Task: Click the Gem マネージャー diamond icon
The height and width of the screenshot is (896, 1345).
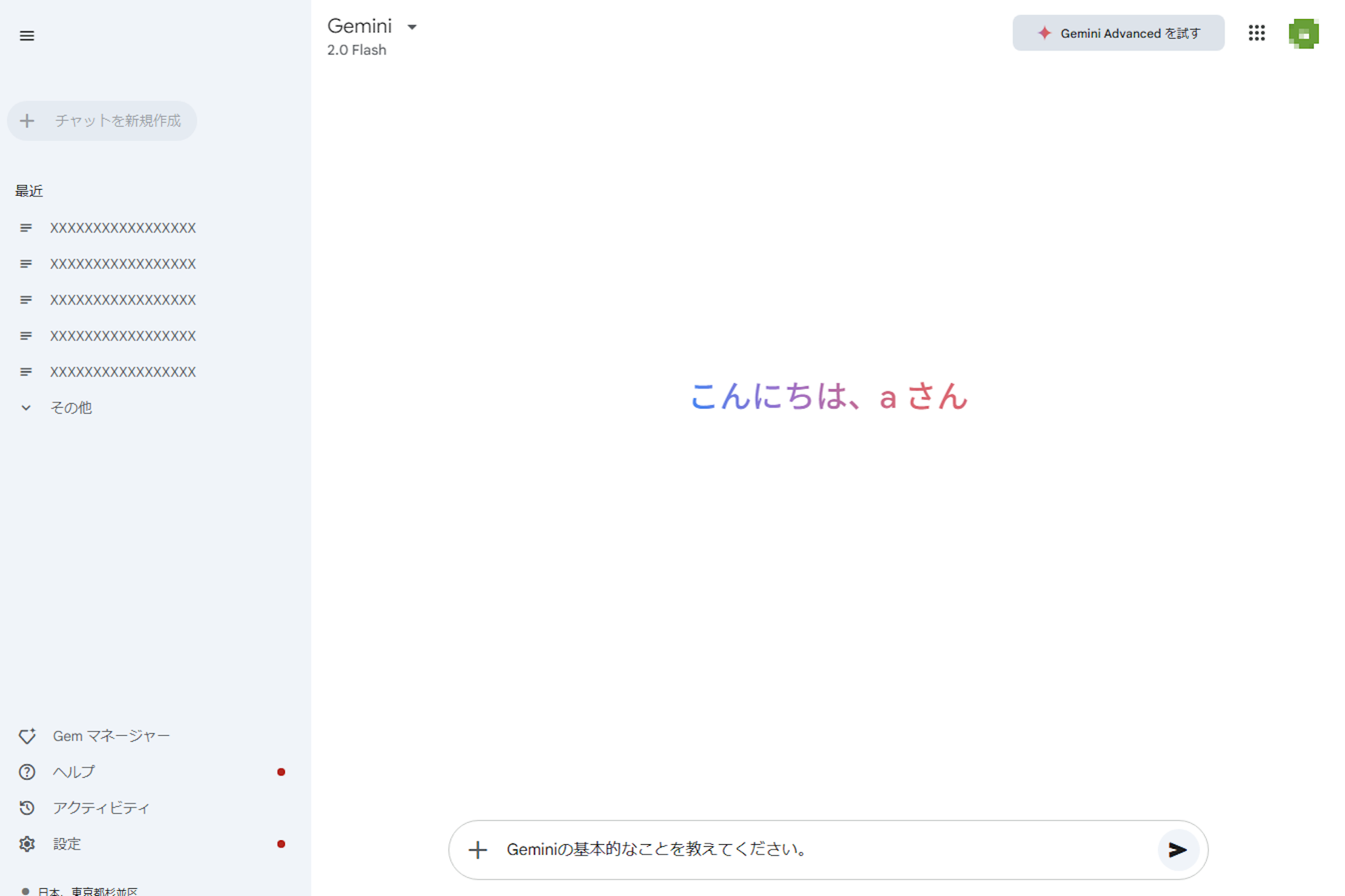Action: [27, 736]
